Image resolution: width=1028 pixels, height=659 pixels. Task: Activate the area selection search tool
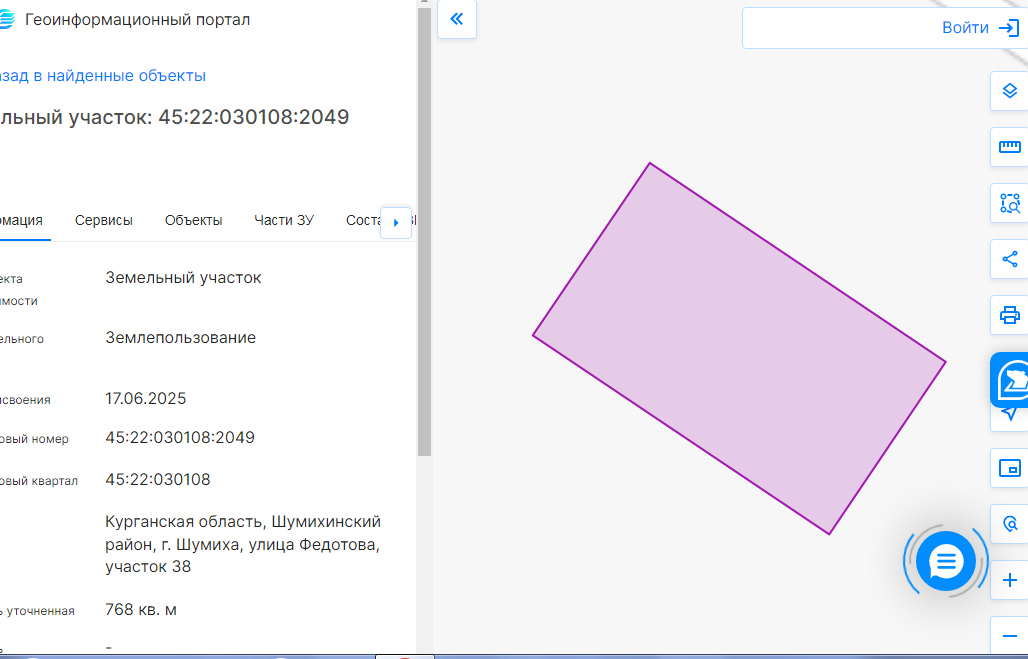(1010, 203)
